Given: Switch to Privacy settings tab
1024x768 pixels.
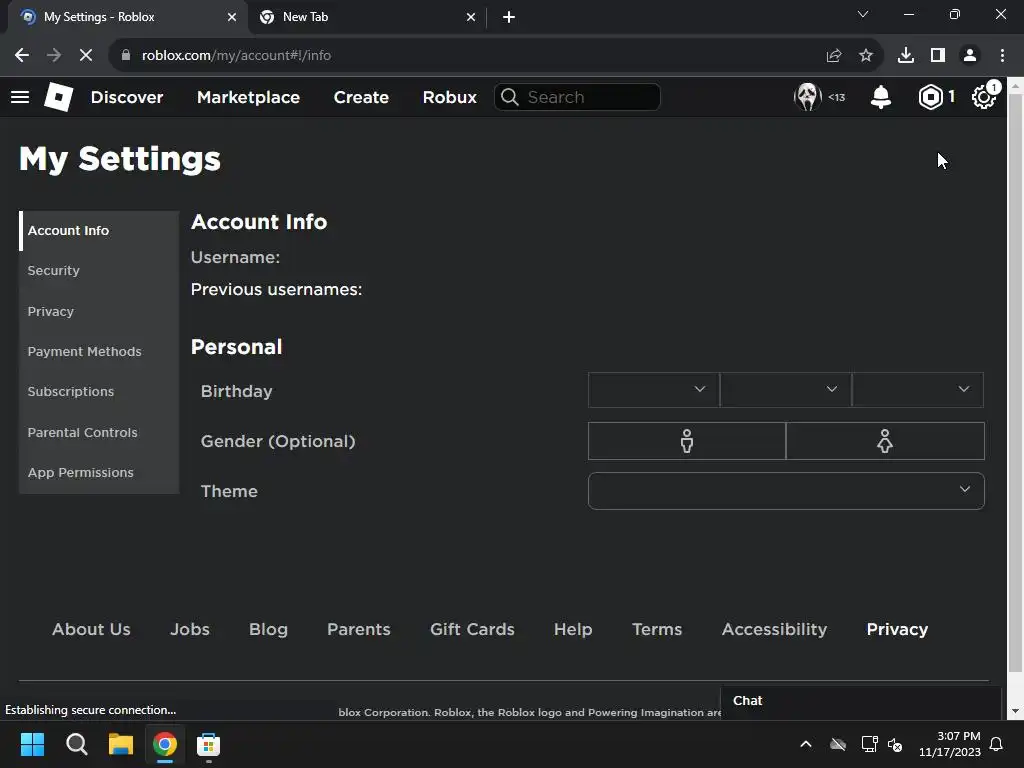Looking at the screenshot, I should tap(99, 312).
